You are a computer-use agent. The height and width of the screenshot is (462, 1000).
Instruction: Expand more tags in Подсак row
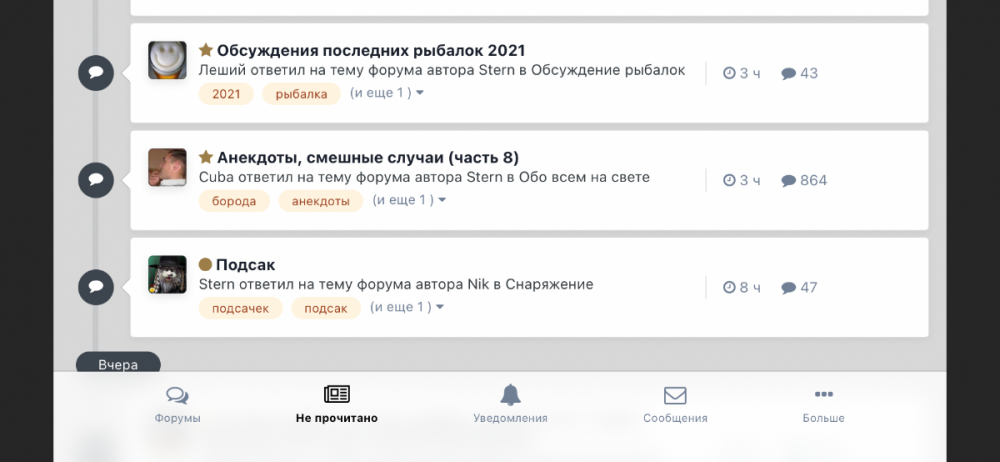[407, 308]
